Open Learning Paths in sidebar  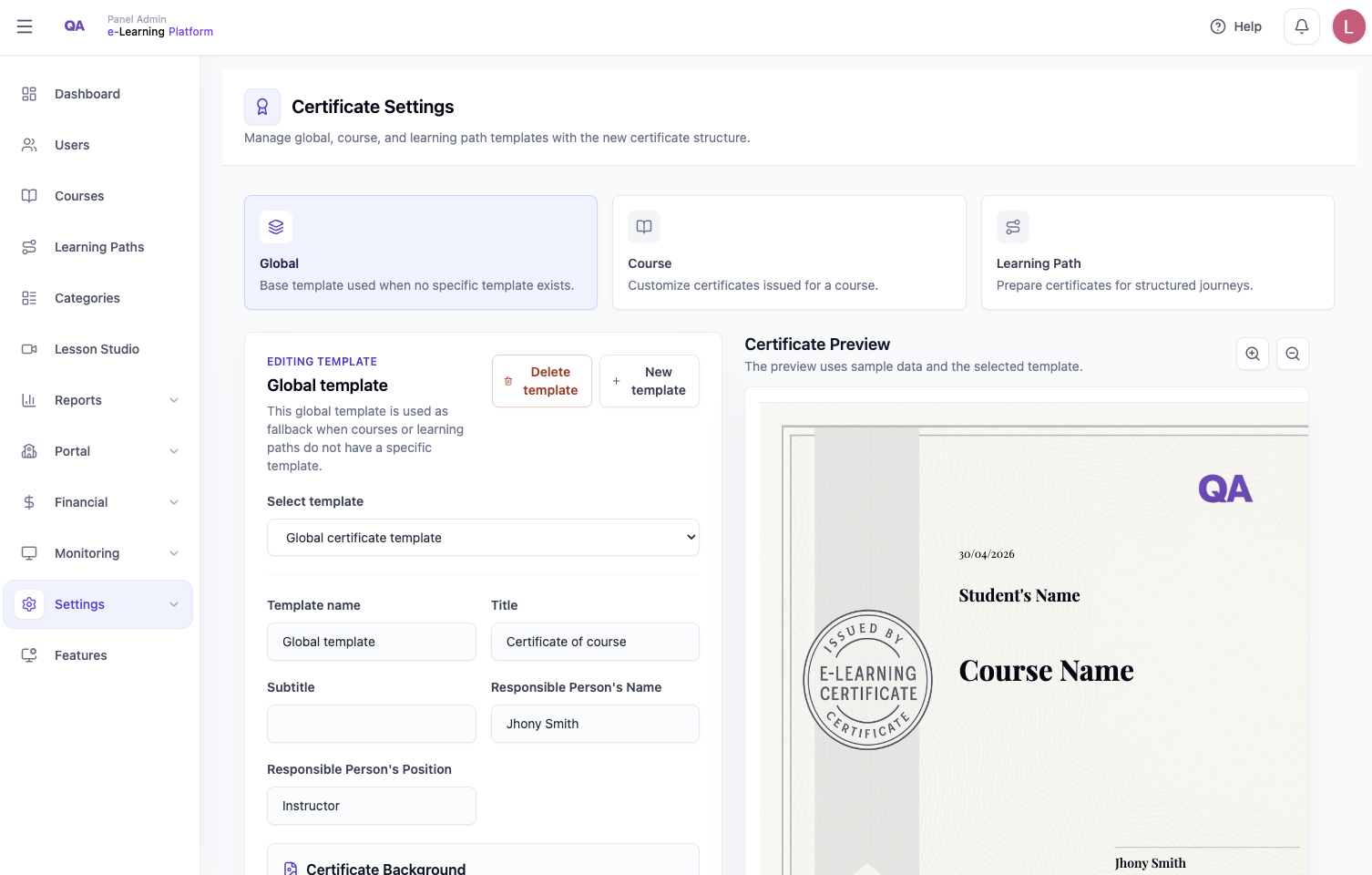pos(98,247)
